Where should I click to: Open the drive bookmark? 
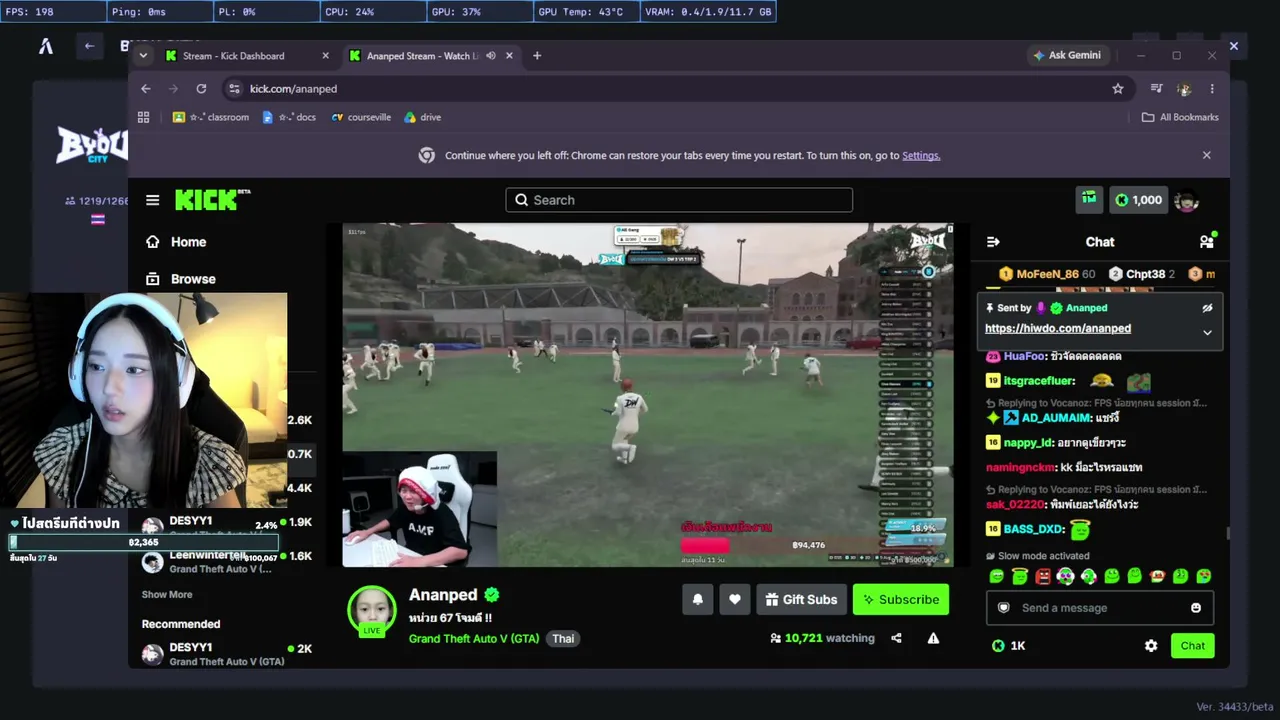(423, 117)
